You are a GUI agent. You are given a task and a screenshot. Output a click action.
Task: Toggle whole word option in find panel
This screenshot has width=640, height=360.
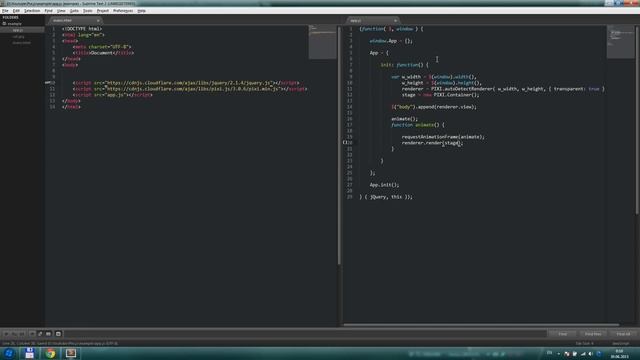[22, 334]
